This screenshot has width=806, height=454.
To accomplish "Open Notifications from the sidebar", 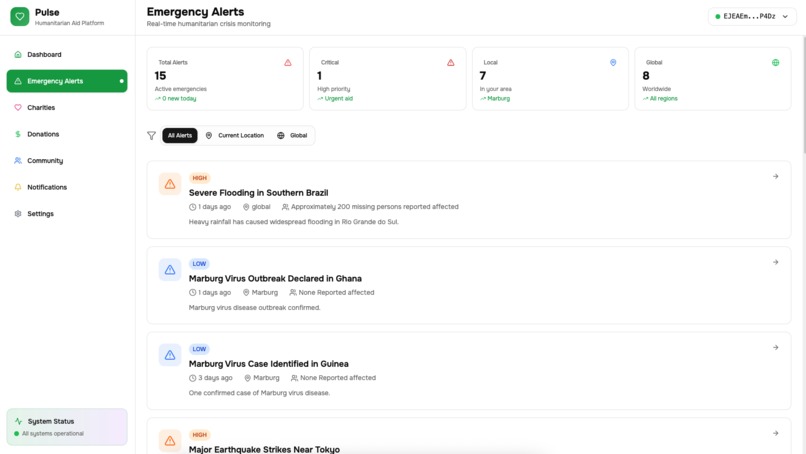I will click(x=67, y=187).
